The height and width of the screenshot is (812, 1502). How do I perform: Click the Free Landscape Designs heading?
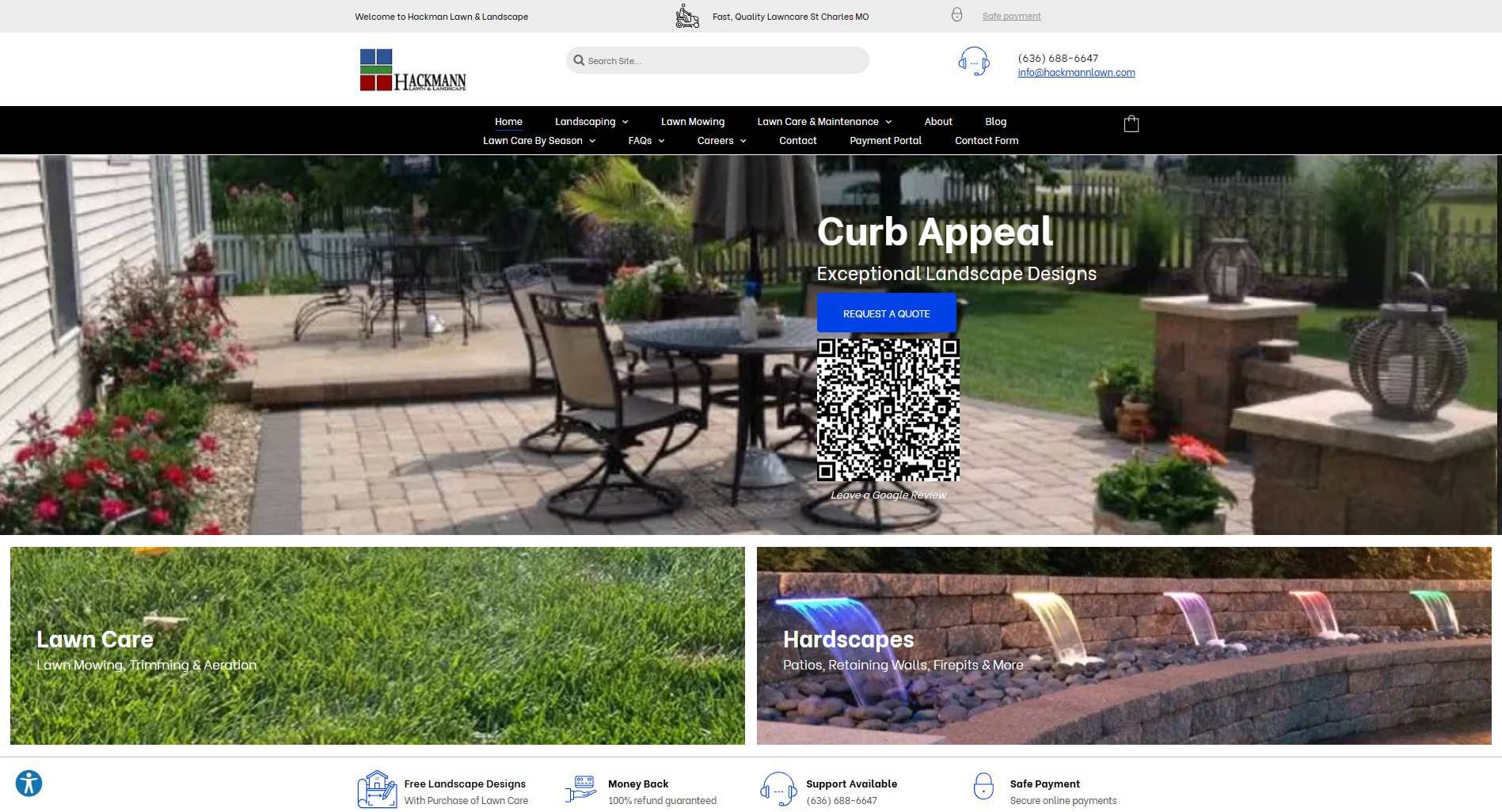465,784
